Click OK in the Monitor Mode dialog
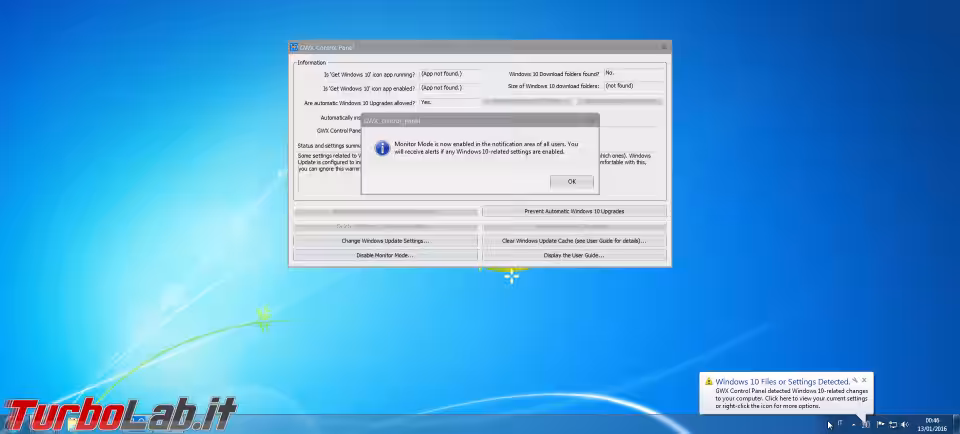The height and width of the screenshot is (434, 960). (571, 182)
